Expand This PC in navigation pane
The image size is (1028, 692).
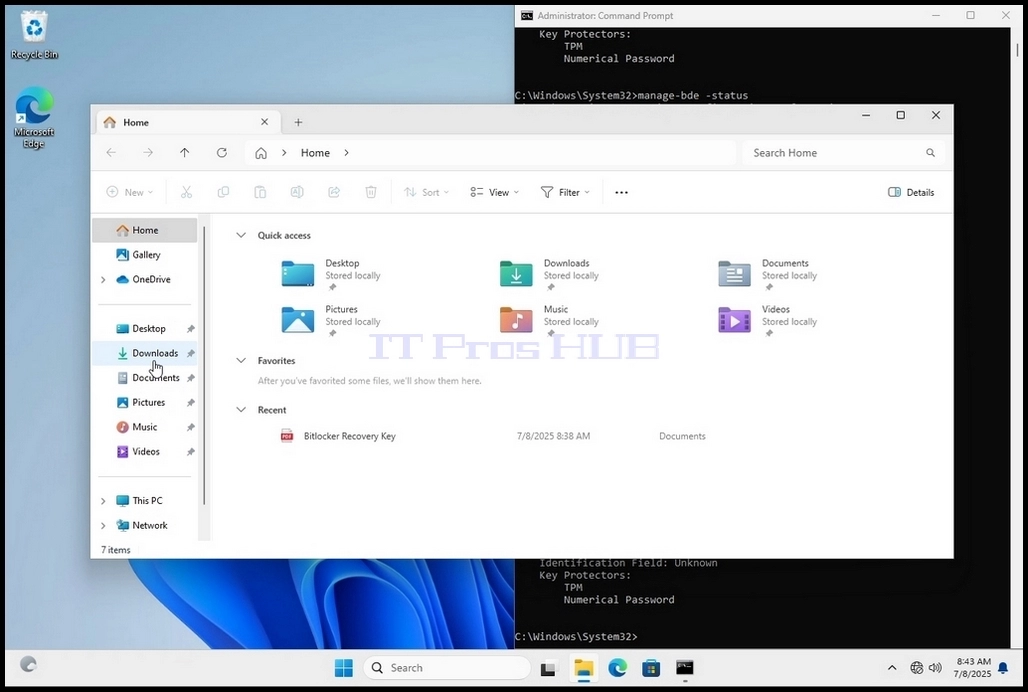pos(103,501)
